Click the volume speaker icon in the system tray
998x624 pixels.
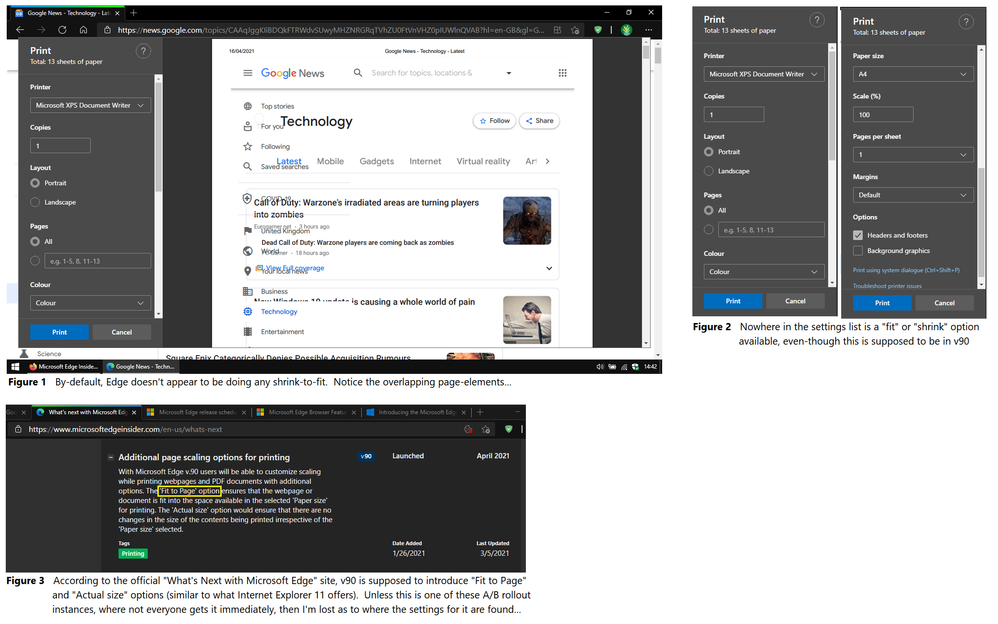coord(600,367)
